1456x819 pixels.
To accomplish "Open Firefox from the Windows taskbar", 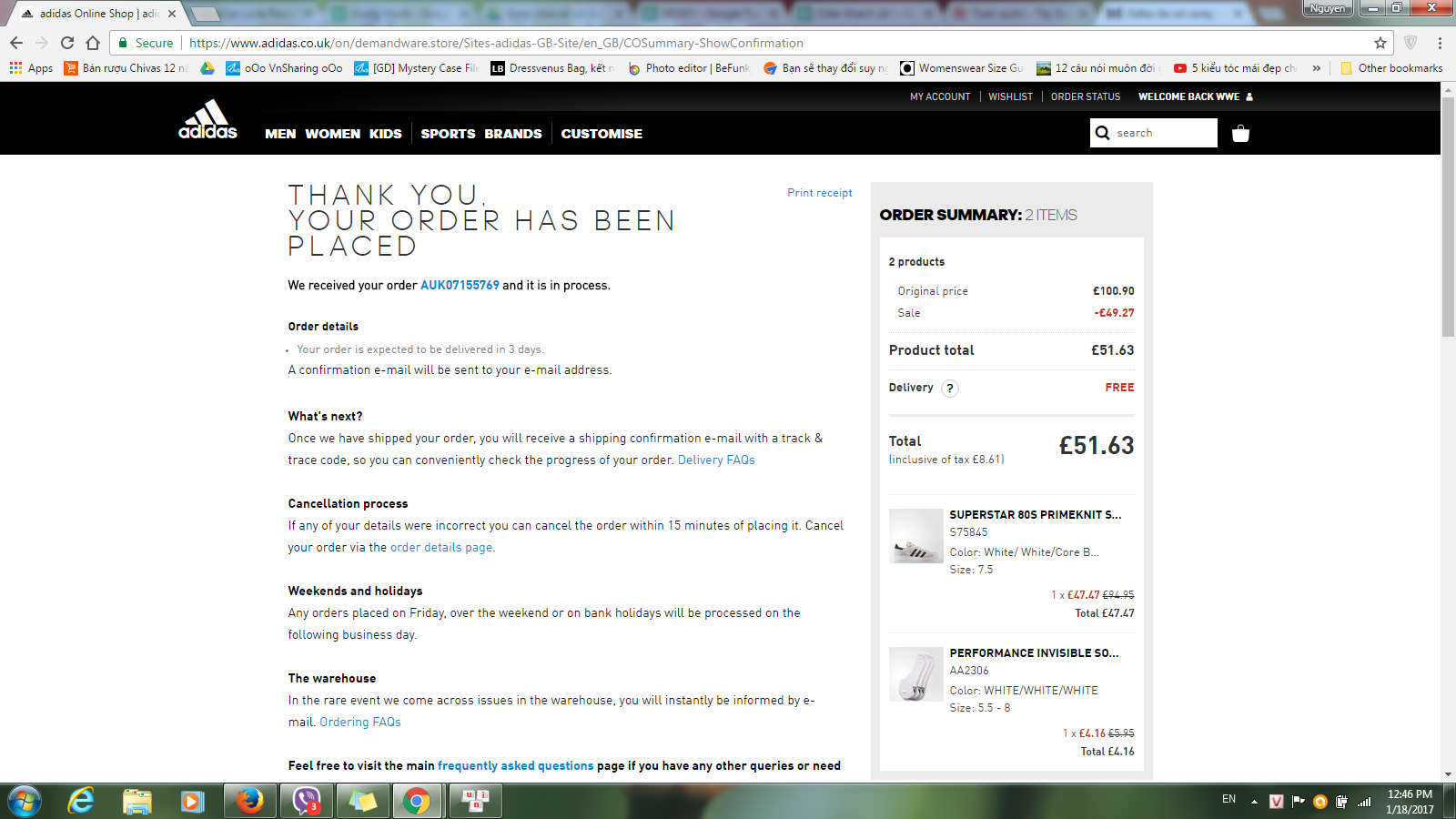I will [x=249, y=801].
